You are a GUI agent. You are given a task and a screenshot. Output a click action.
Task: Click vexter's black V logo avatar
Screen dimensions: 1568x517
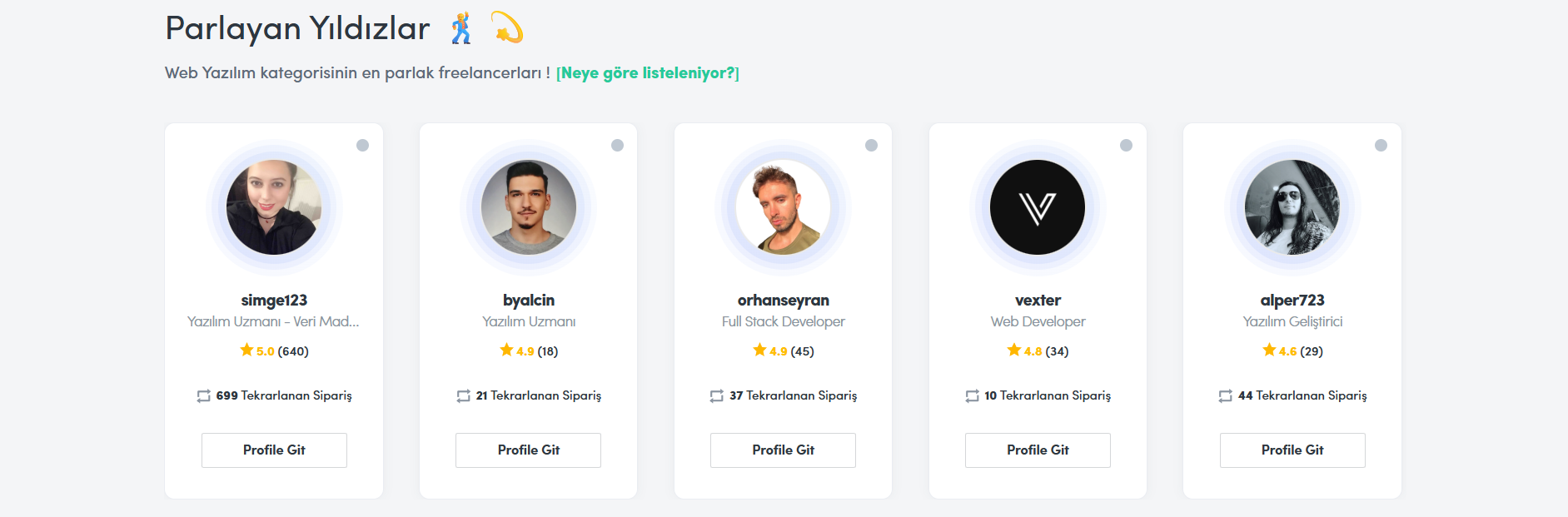[1038, 207]
